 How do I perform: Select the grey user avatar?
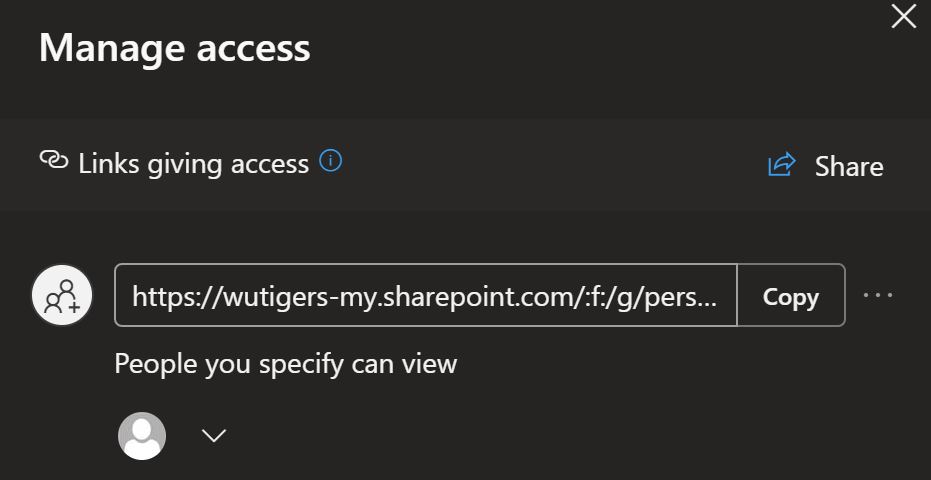[x=142, y=435]
